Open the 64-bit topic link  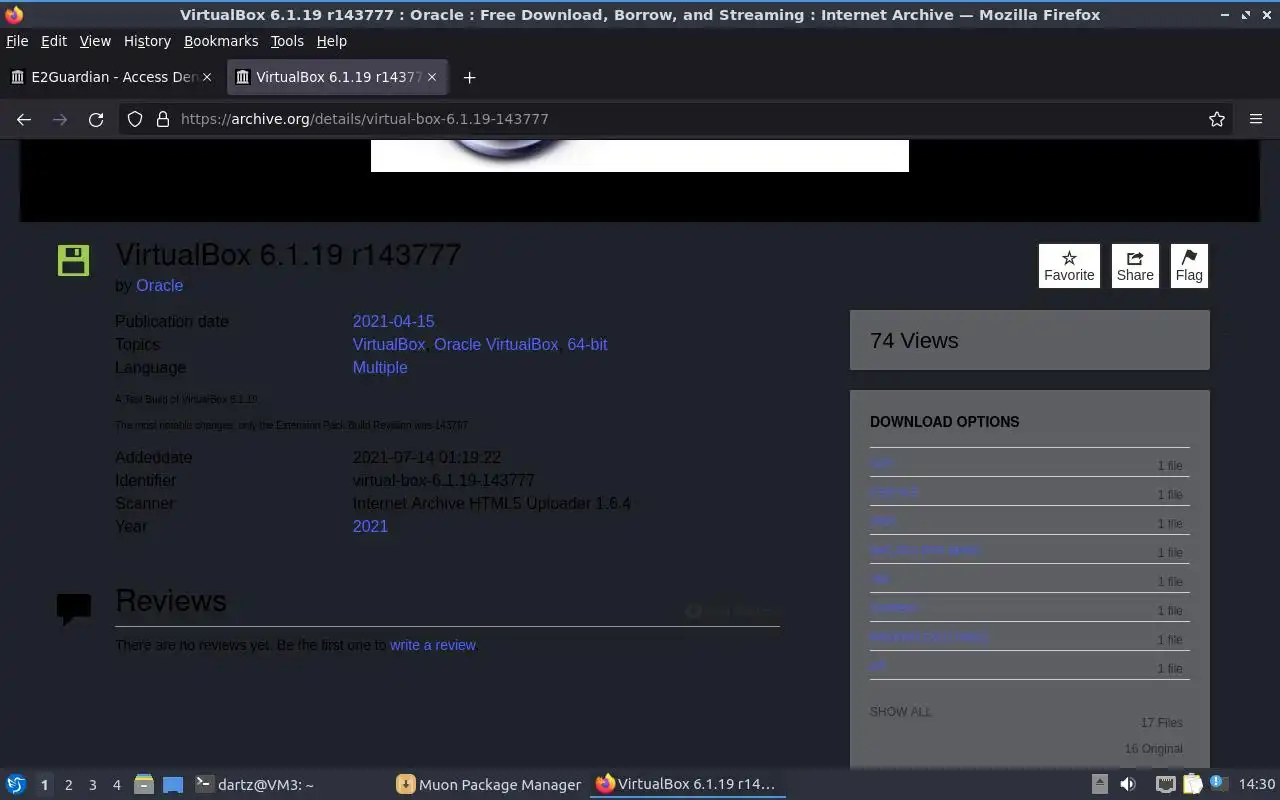tap(587, 344)
